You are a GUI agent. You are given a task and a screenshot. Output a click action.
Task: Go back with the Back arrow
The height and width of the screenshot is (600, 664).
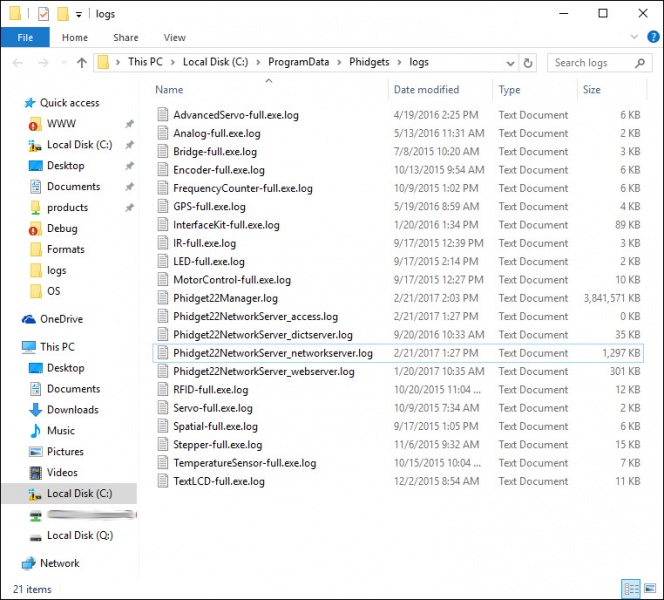tap(18, 63)
